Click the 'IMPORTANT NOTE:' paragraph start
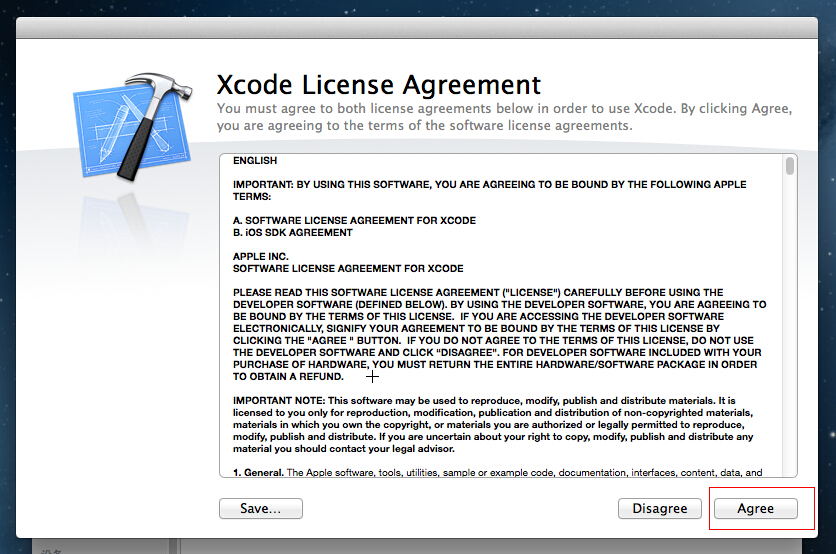Viewport: 836px width, 554px height. point(279,400)
